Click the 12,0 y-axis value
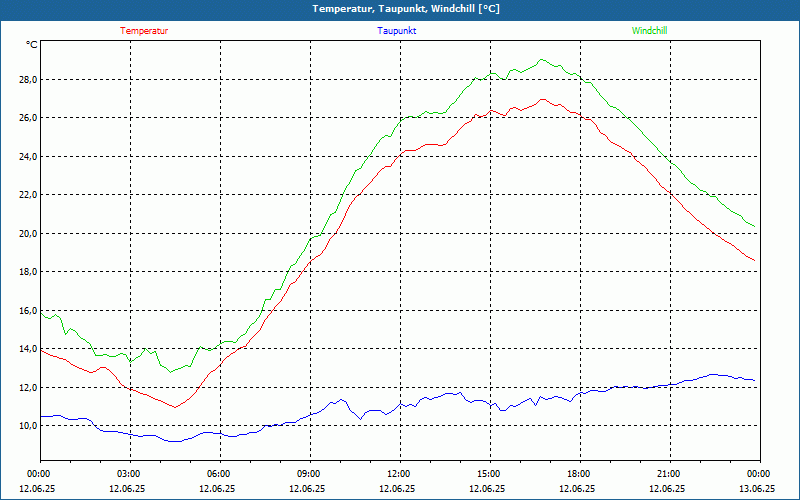 [29, 388]
